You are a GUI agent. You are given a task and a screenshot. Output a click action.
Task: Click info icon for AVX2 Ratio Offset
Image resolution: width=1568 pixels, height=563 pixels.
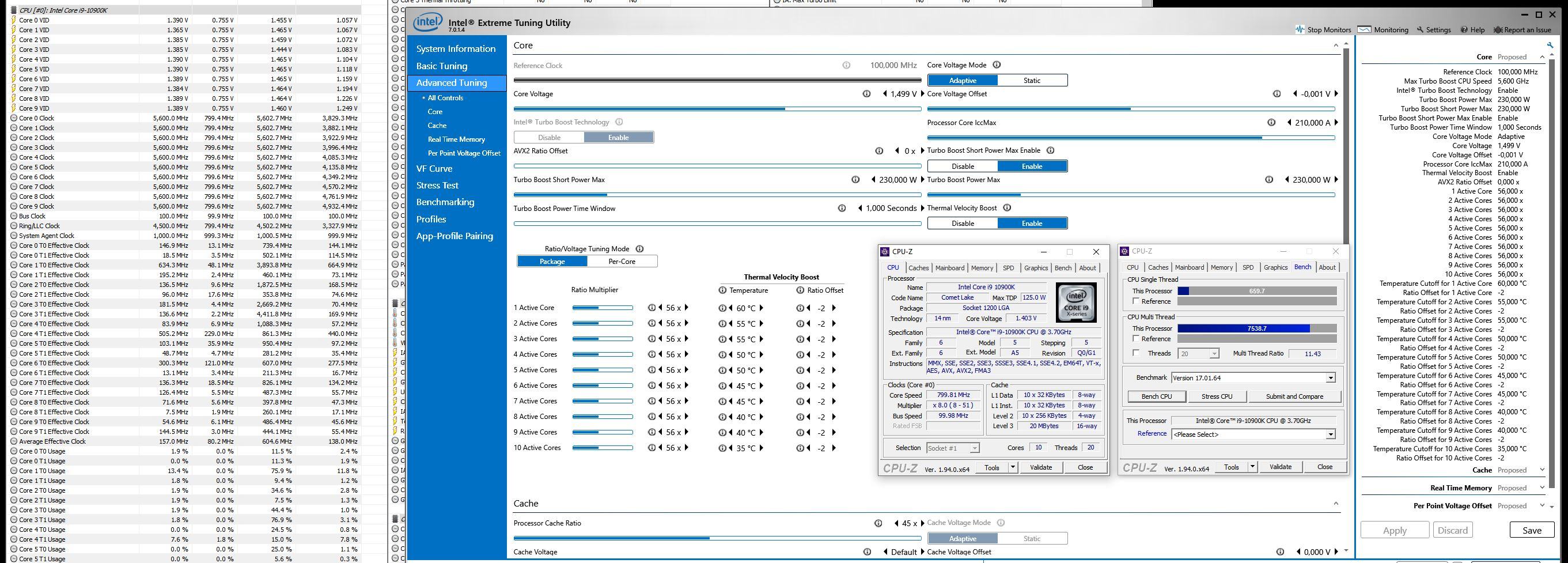879,151
